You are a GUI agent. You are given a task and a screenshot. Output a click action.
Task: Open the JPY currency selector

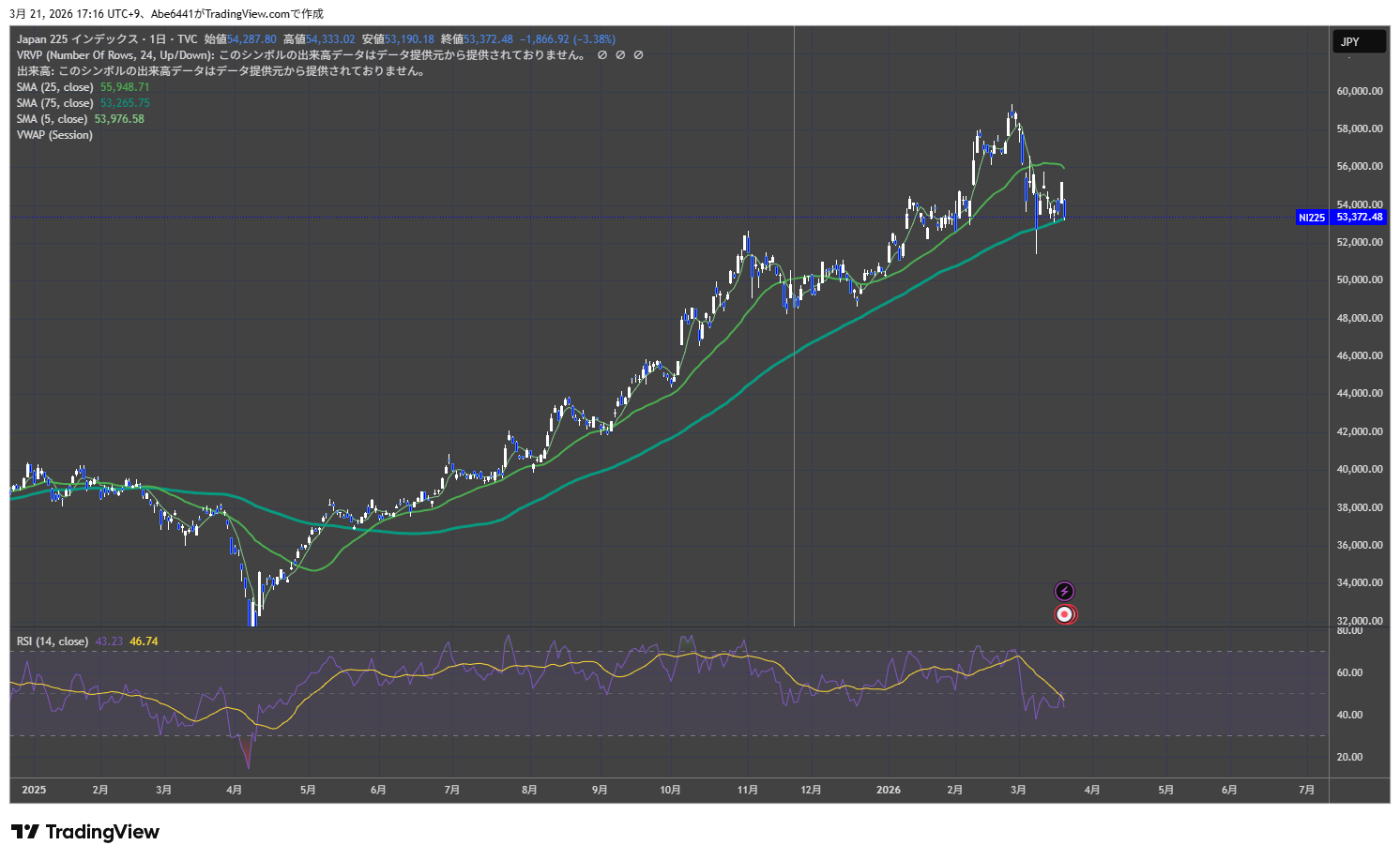[x=1358, y=41]
